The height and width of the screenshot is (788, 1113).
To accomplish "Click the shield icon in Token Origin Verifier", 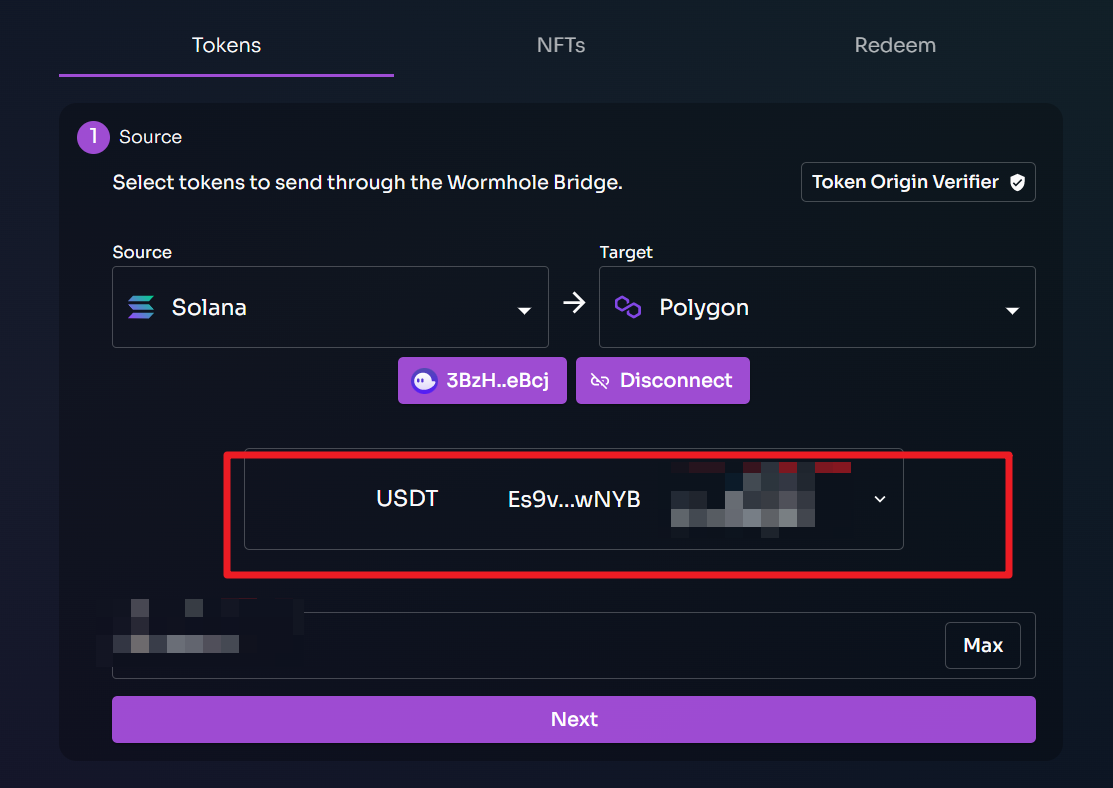I will [x=1017, y=182].
